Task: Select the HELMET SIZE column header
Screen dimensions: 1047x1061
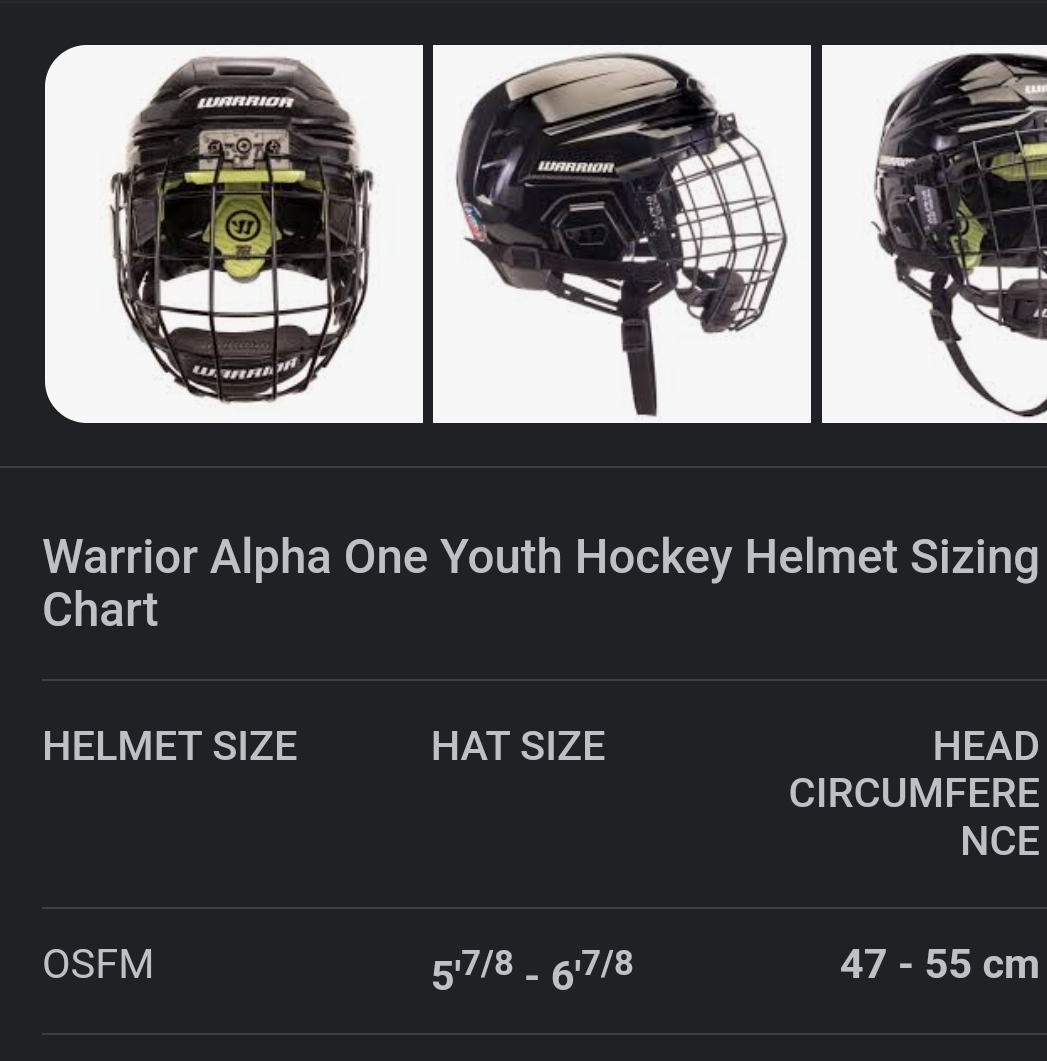Action: 169,745
